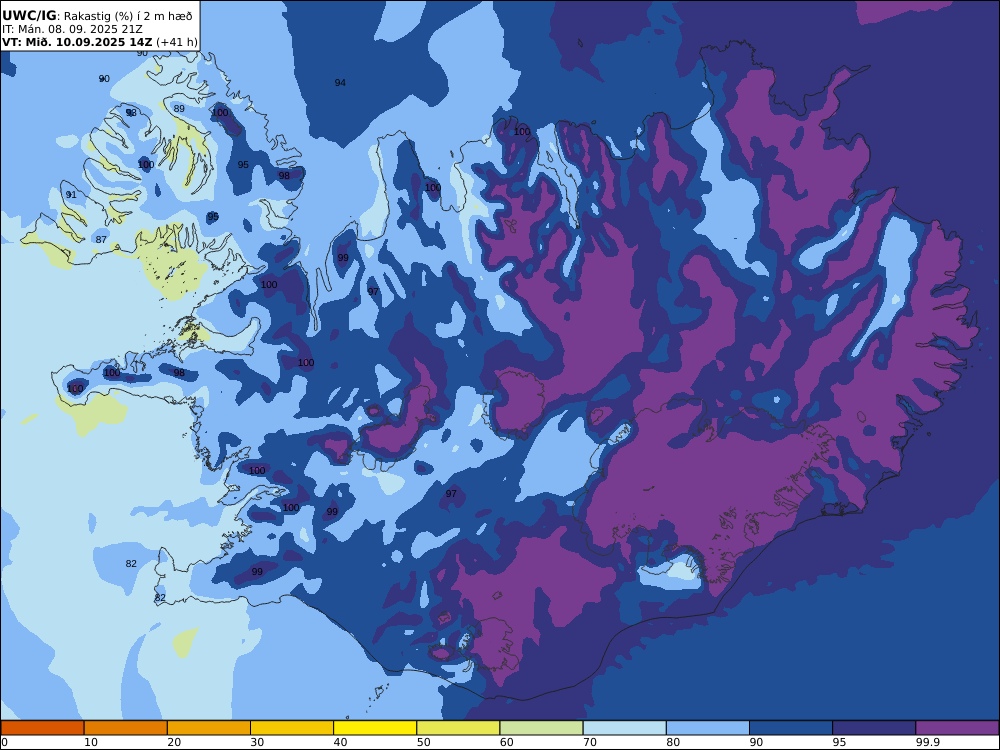Click the '91' humidity value label
Screen dimensions: 1000x750
(71, 195)
